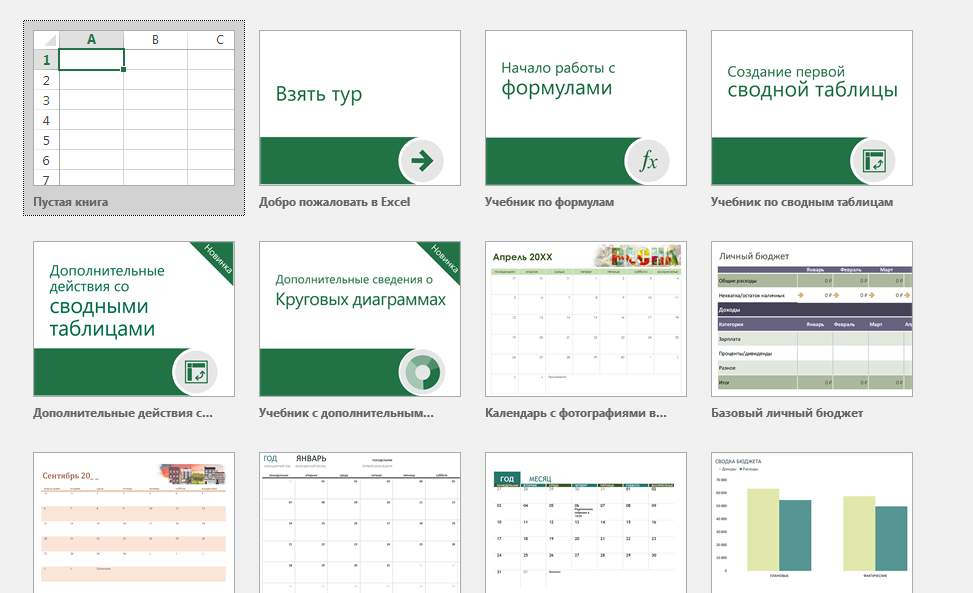Click the 'Новинка' ribbon on pivot actions tutorial
Image resolution: width=973 pixels, height=593 pixels.
[218, 259]
